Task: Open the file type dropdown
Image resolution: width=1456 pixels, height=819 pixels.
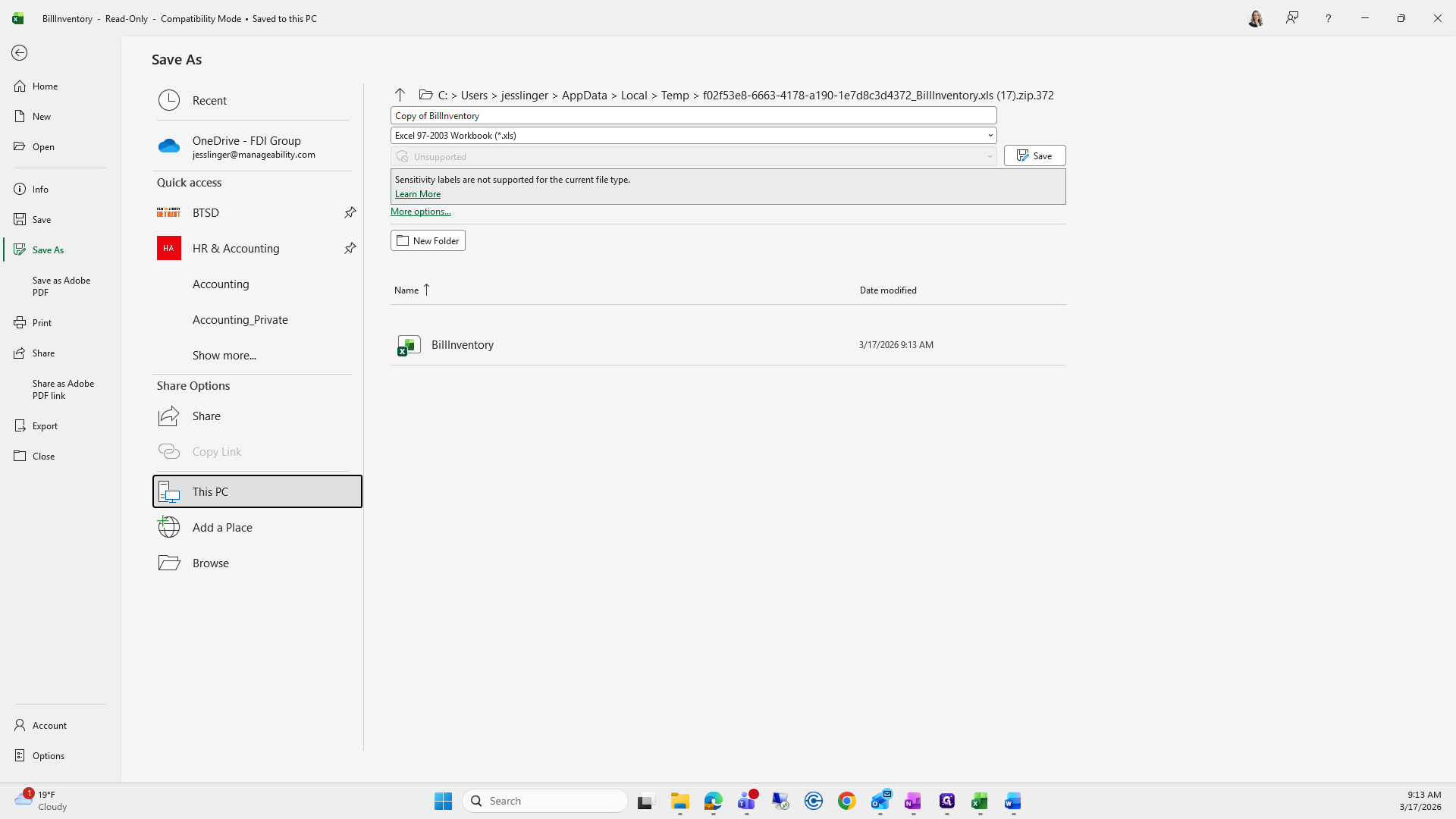Action: [990, 136]
